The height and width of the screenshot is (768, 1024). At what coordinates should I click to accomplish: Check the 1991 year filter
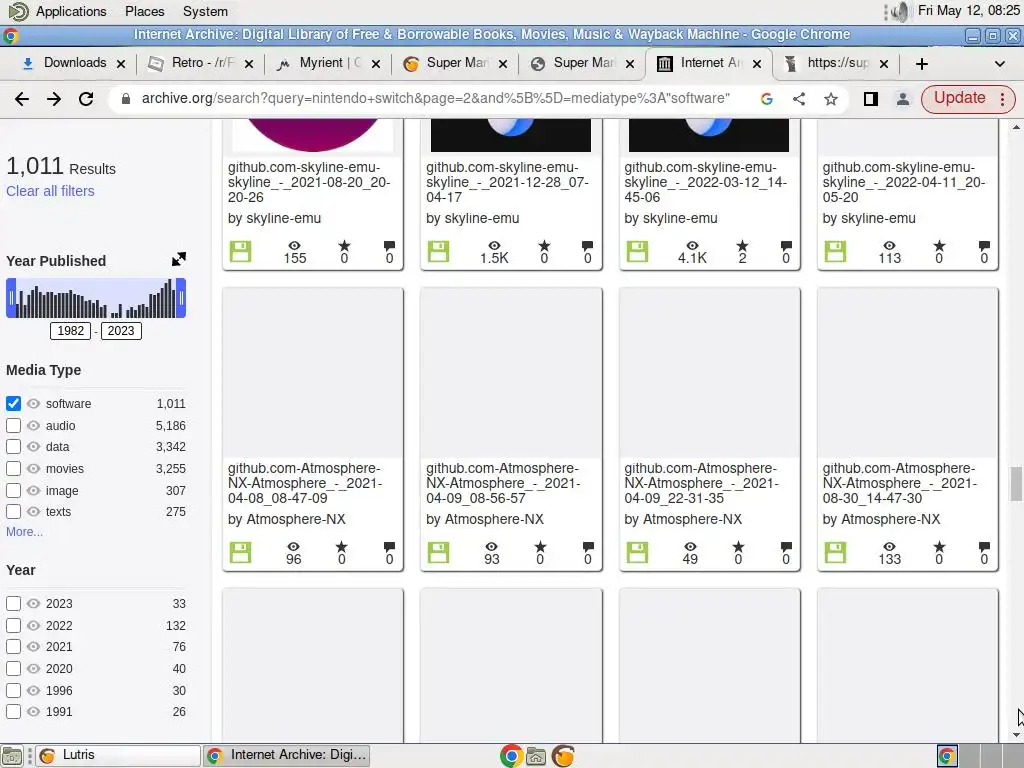[x=13, y=712]
